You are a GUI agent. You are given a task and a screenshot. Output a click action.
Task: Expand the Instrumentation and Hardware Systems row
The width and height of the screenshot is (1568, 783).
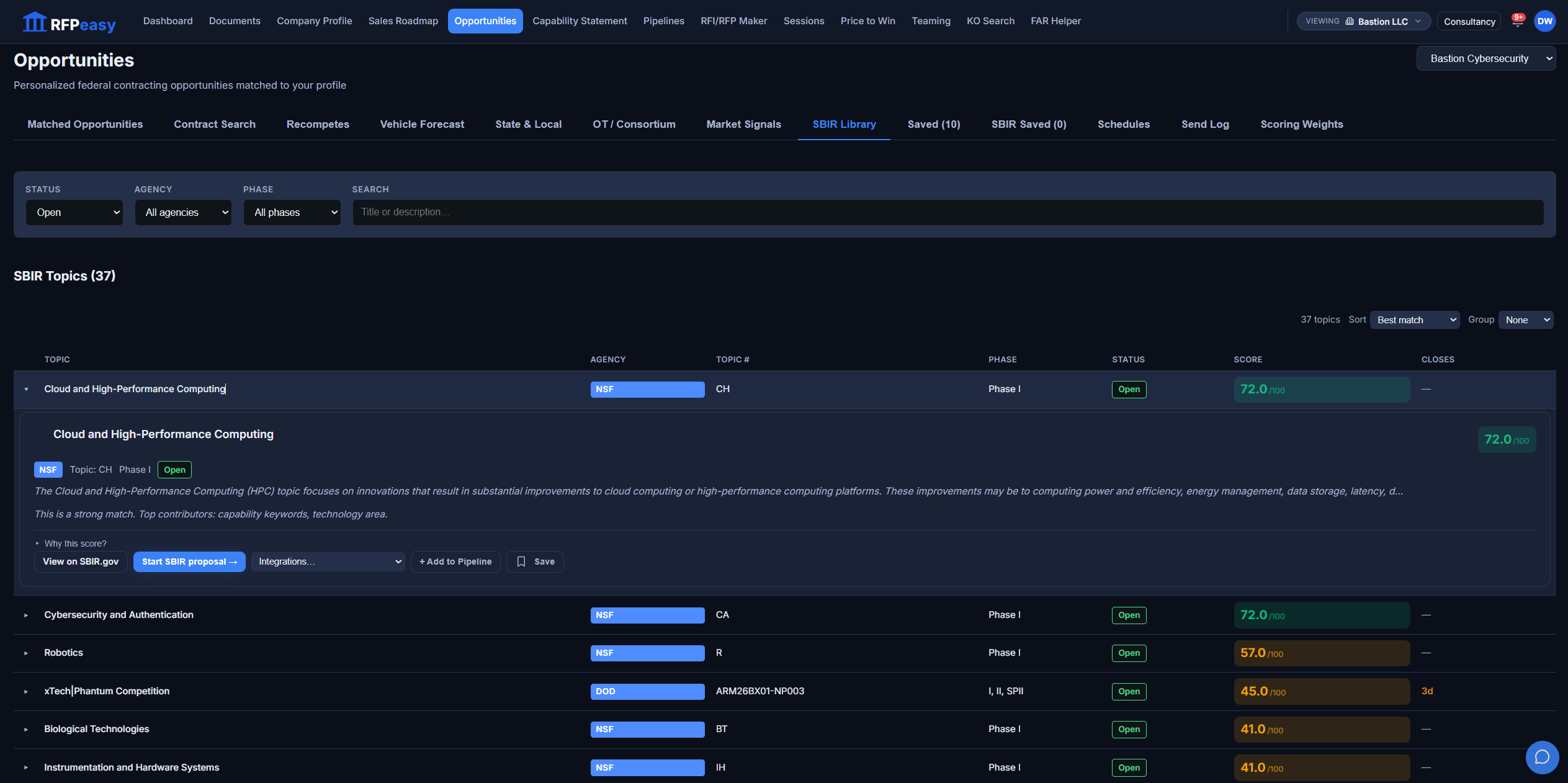coord(26,767)
